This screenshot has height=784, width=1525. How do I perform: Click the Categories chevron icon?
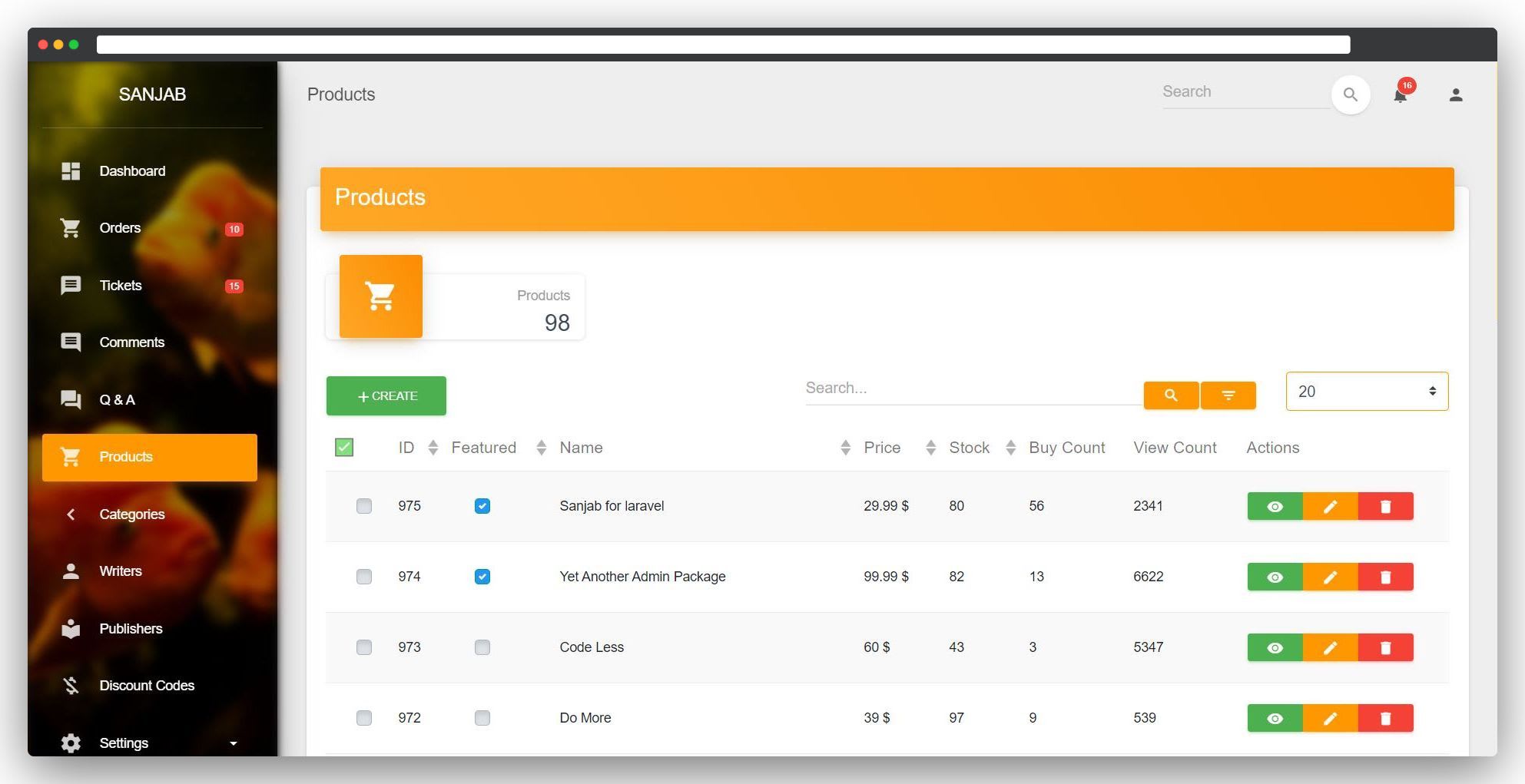71,514
